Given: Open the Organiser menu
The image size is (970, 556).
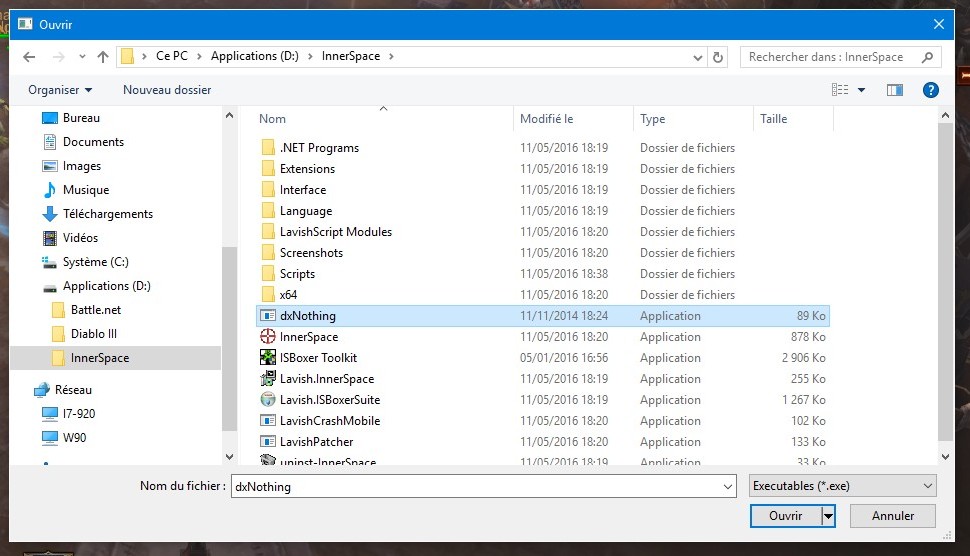Looking at the screenshot, I should tap(60, 90).
